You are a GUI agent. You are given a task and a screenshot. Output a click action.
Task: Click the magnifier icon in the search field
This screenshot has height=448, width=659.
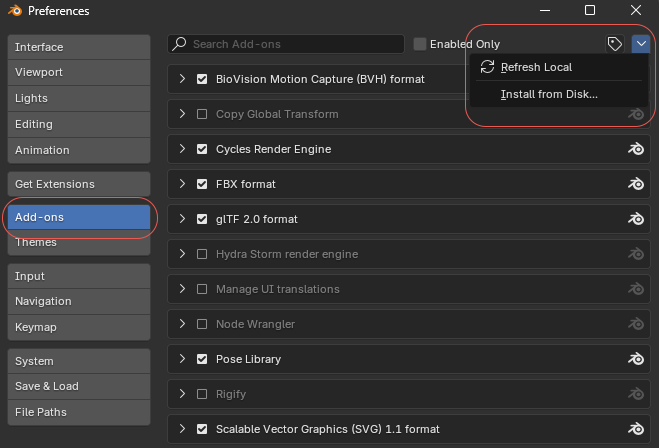click(x=180, y=44)
